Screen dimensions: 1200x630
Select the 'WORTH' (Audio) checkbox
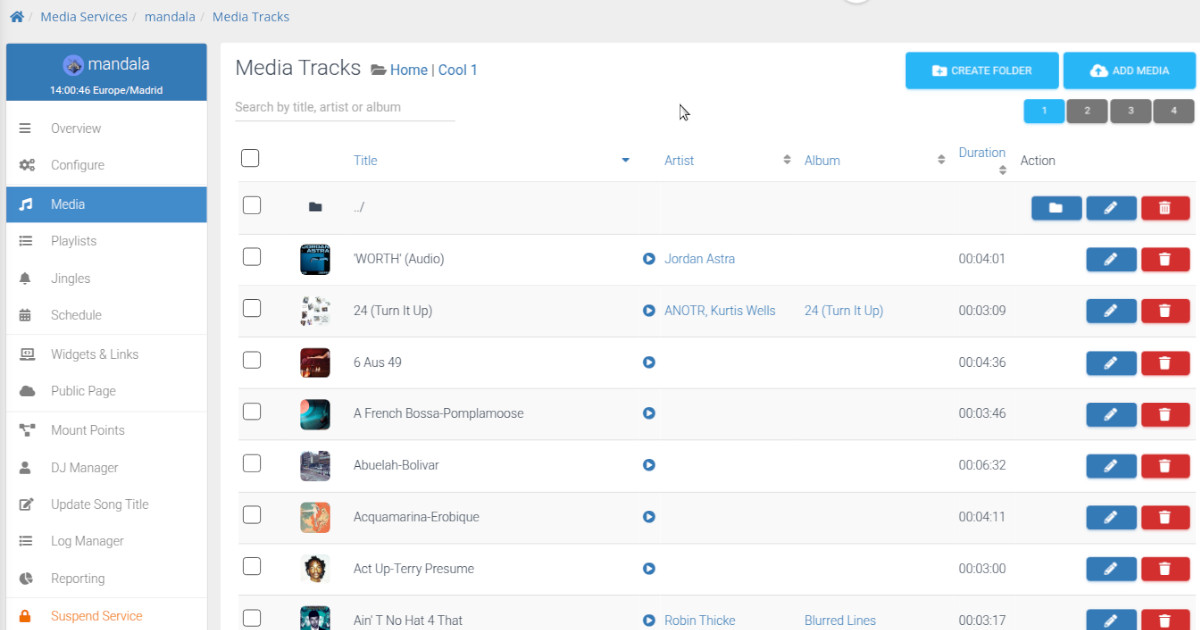pos(252,257)
